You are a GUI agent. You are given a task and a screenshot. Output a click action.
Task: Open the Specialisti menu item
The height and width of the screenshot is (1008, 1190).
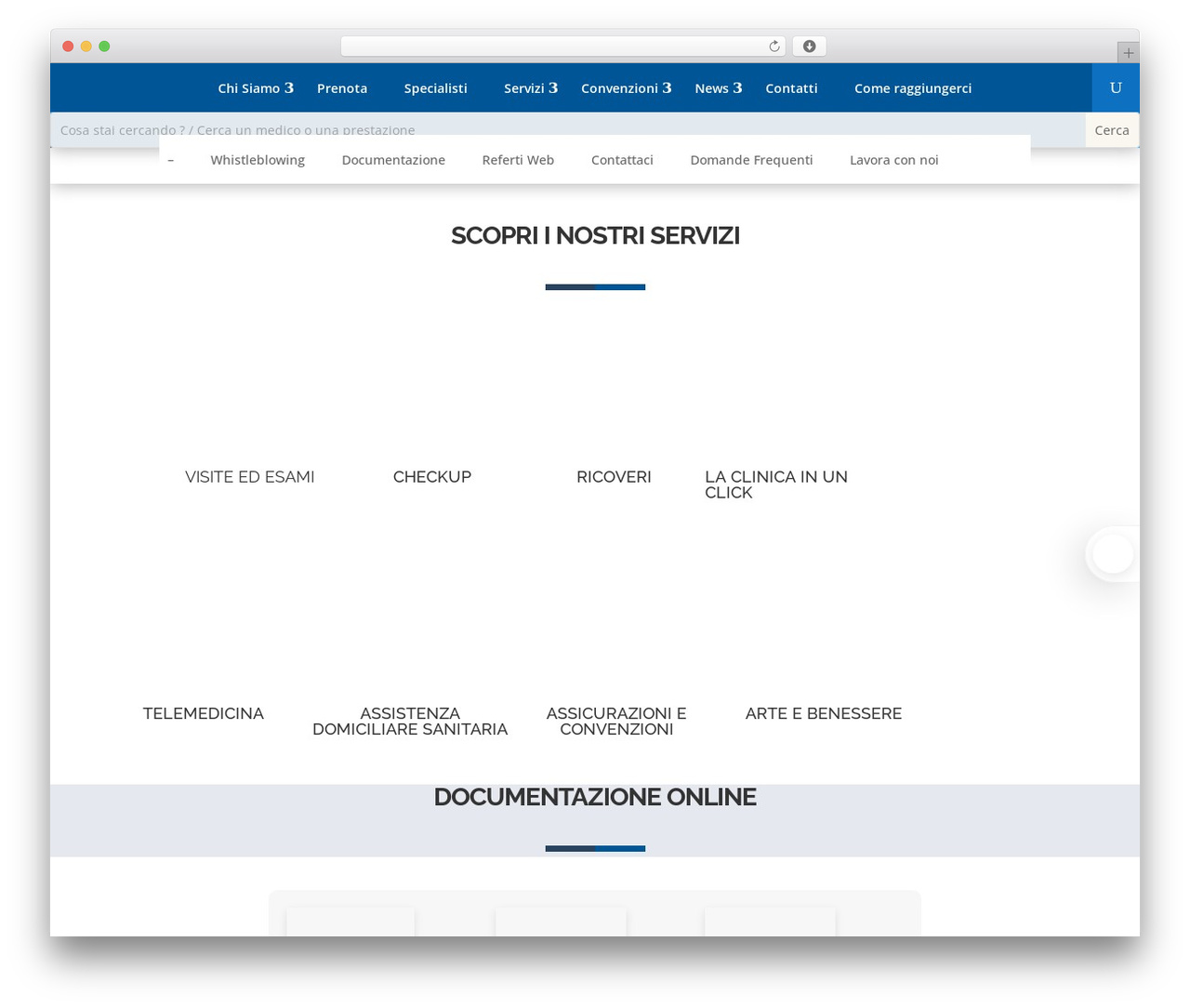(x=436, y=88)
